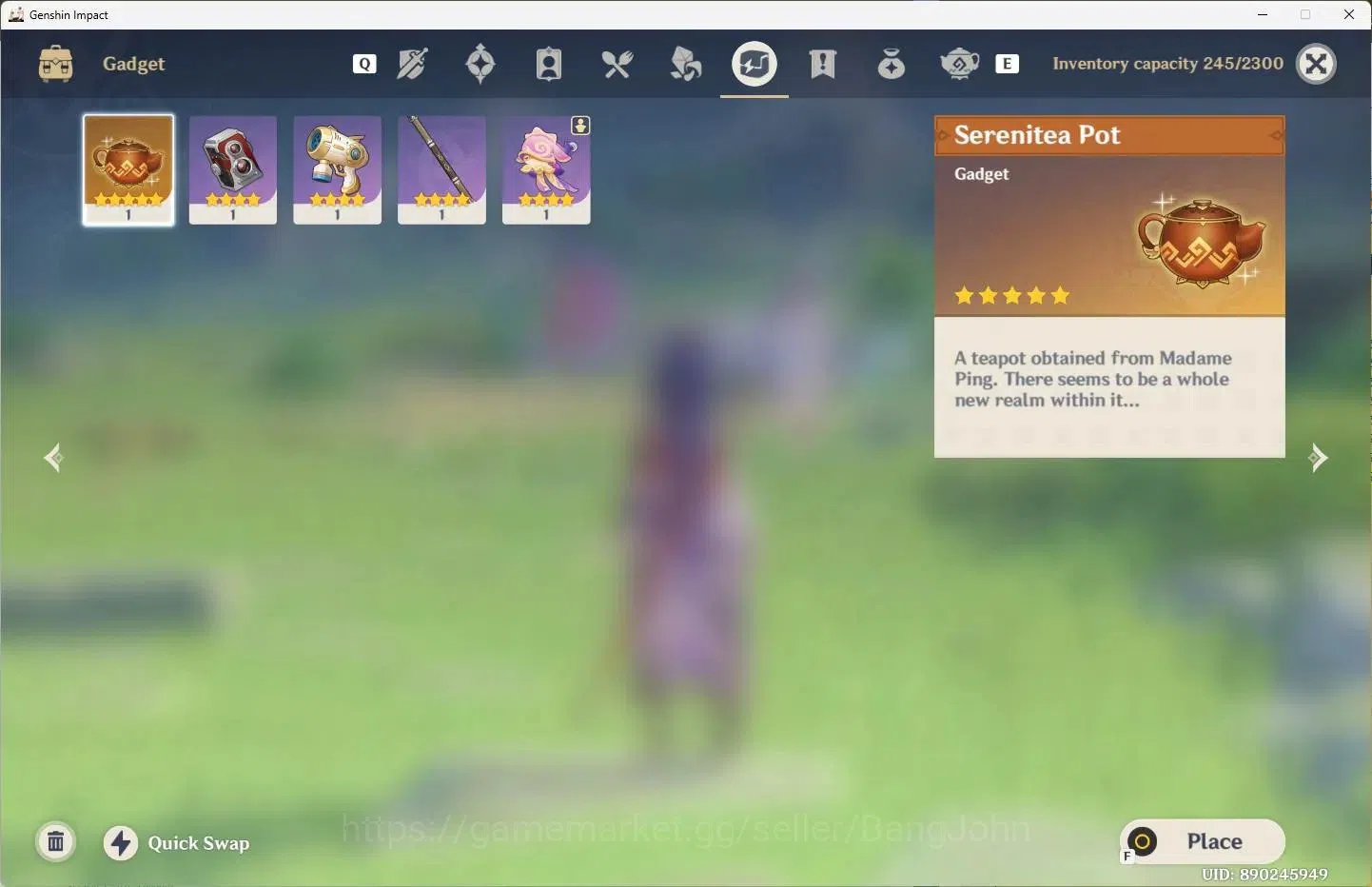Go to next page right arrow
The width and height of the screenshot is (1372, 887).
tap(1318, 458)
